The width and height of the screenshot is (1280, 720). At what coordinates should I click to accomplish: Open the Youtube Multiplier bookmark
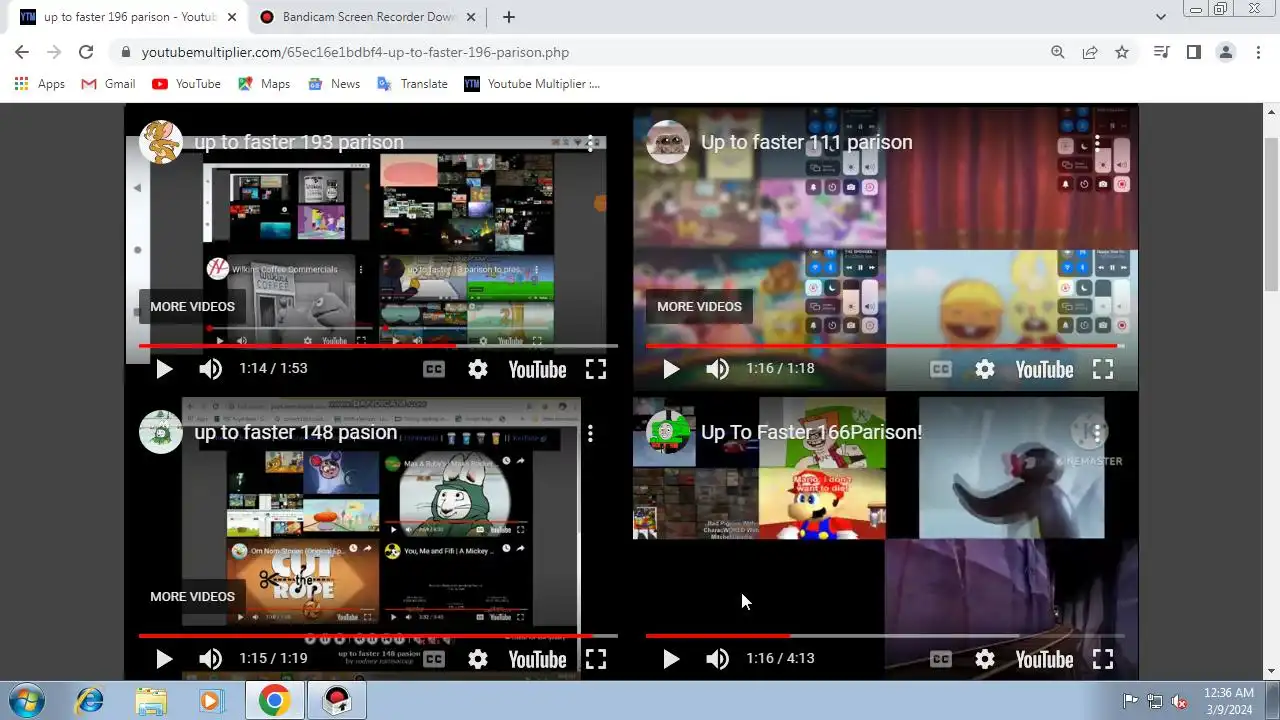tap(532, 84)
